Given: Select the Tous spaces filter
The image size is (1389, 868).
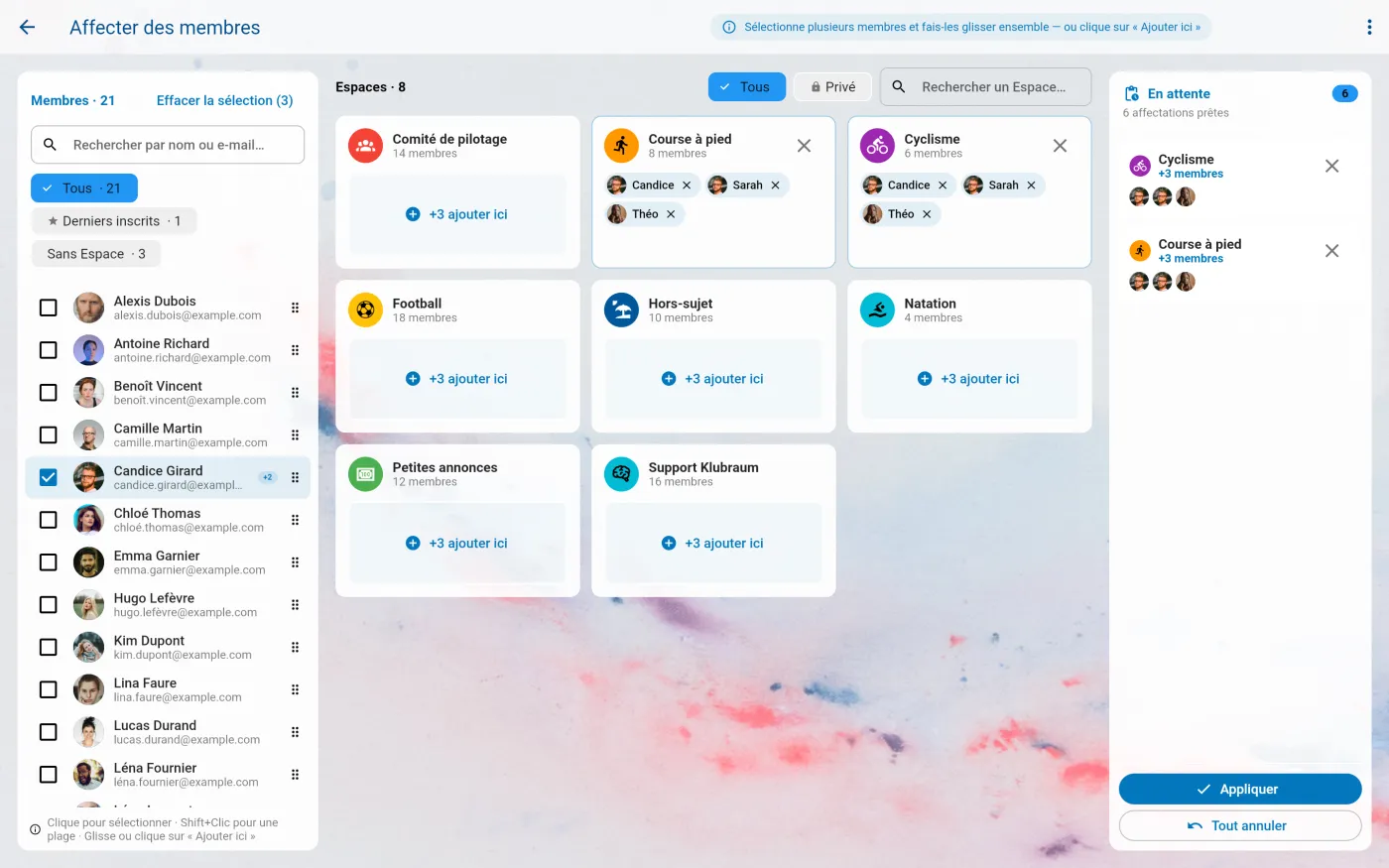Looking at the screenshot, I should coord(746,87).
